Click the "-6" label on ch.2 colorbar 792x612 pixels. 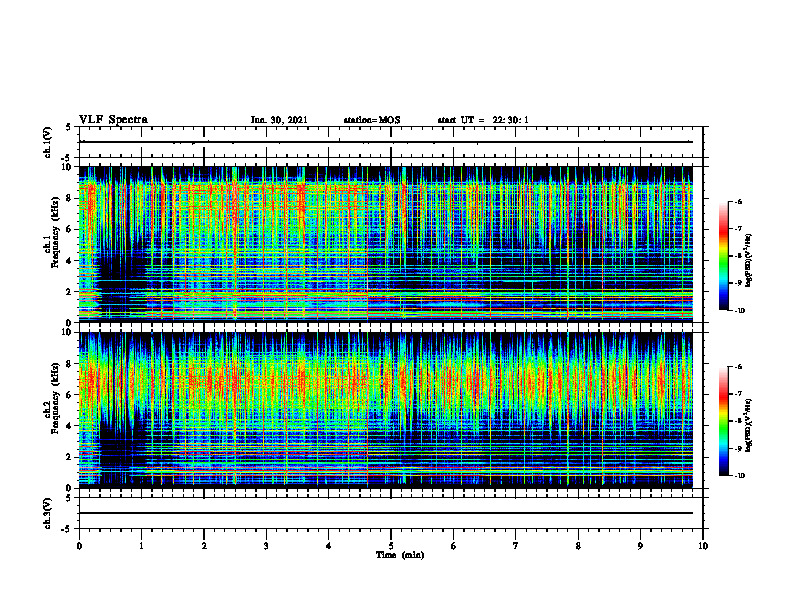(738, 367)
